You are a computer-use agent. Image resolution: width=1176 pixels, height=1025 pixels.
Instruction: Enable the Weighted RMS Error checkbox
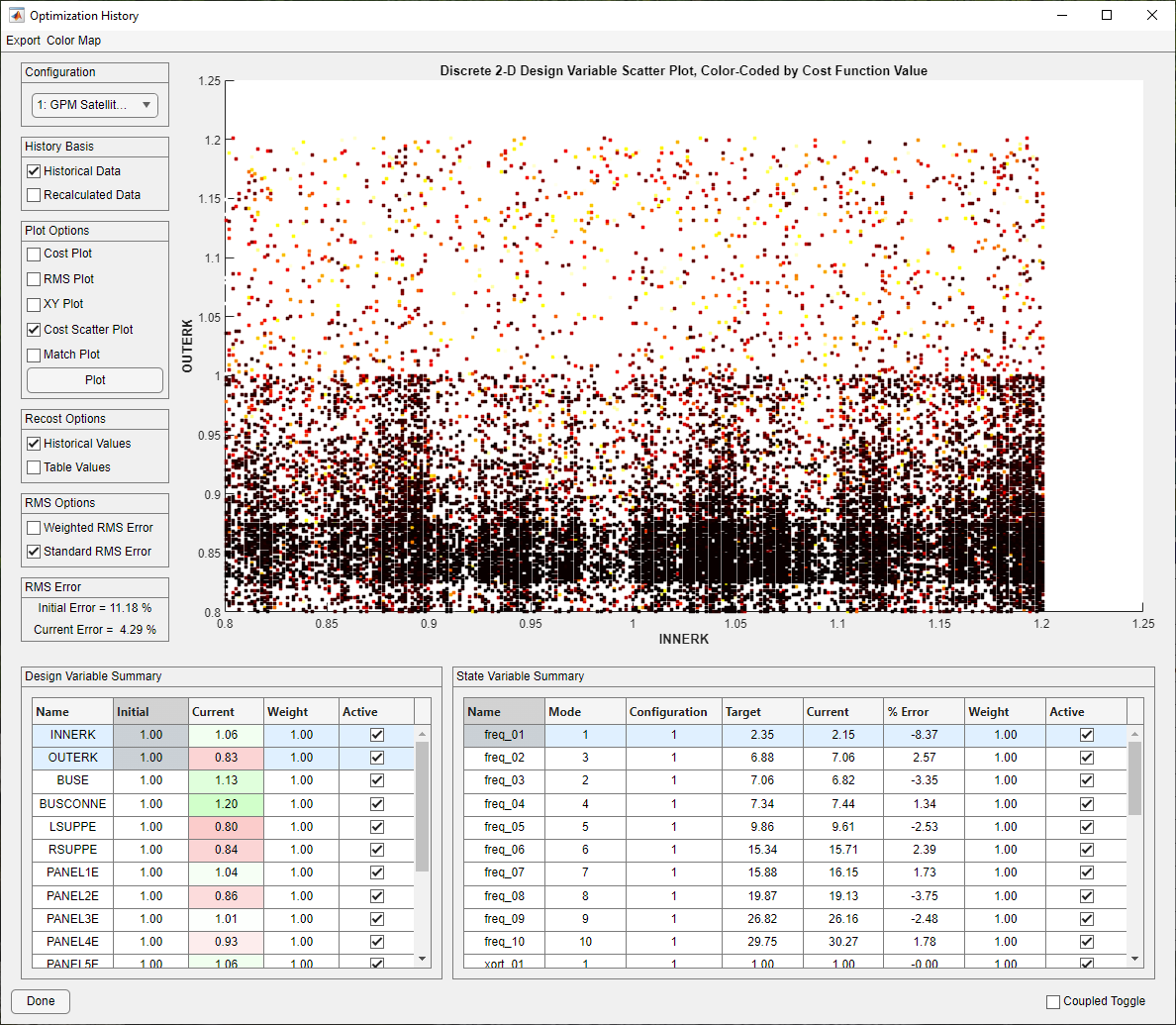pyautogui.click(x=34, y=528)
